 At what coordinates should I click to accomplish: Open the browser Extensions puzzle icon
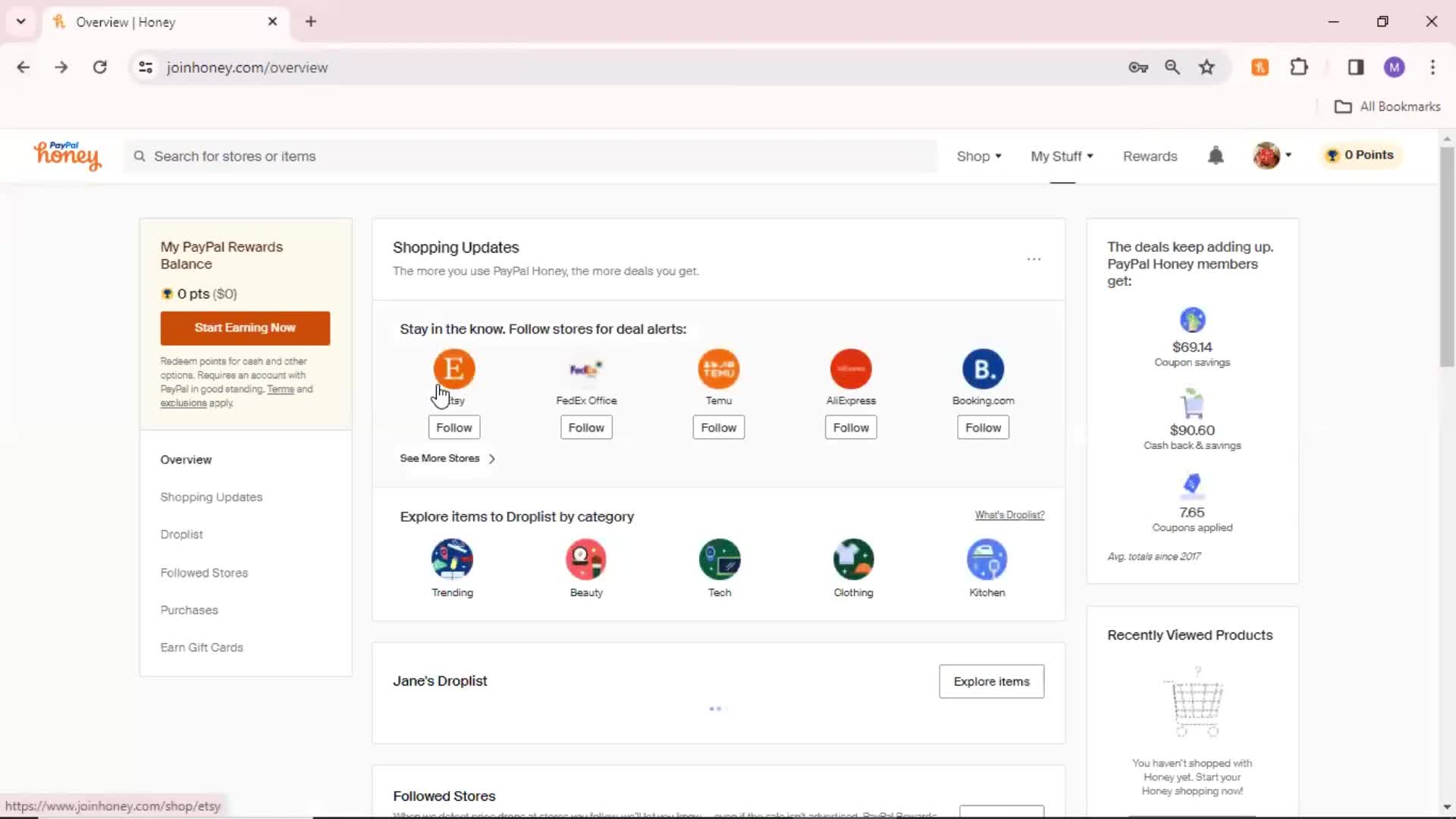[1299, 67]
